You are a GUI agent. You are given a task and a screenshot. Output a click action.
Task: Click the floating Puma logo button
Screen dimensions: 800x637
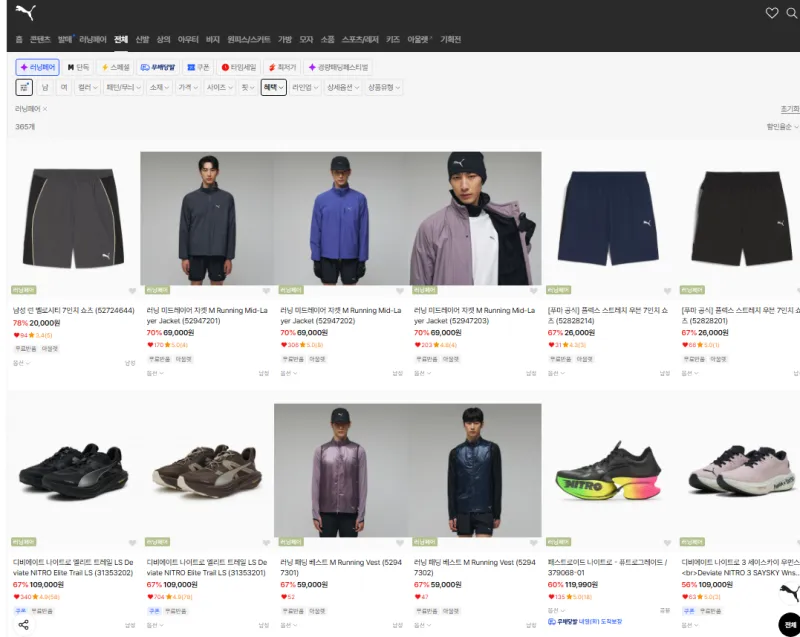(x=790, y=594)
